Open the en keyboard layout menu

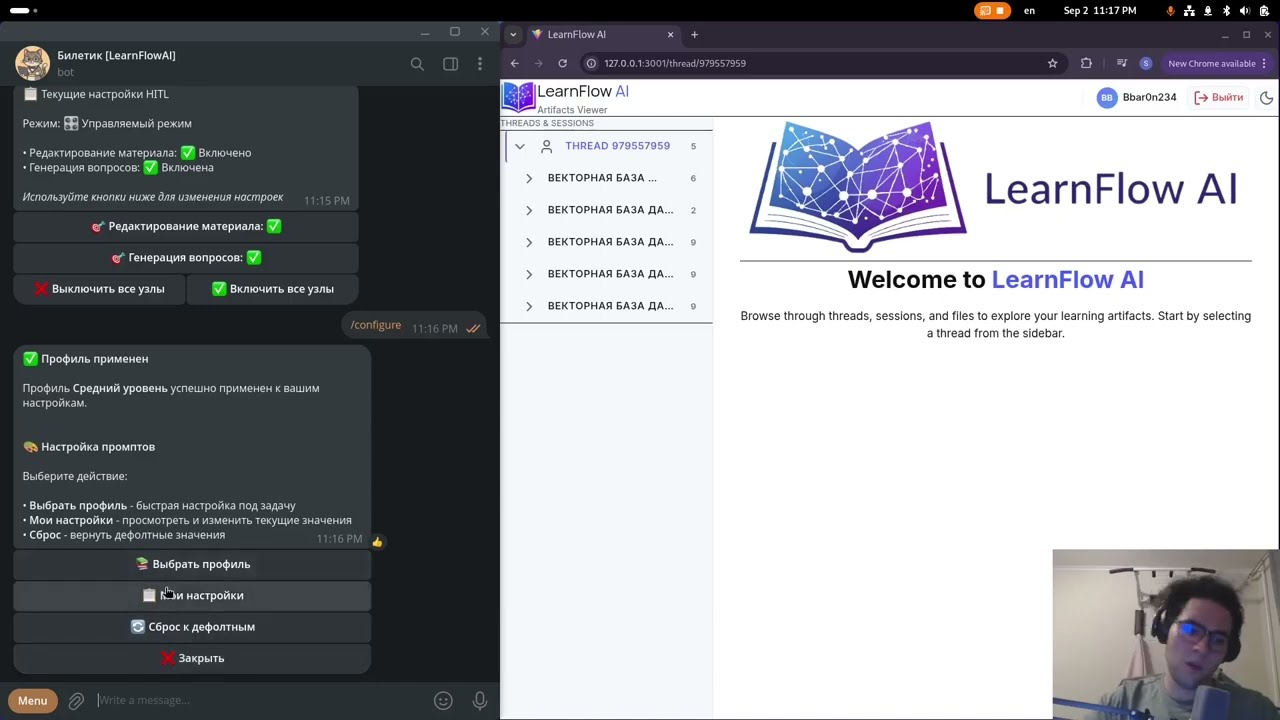tap(1029, 10)
